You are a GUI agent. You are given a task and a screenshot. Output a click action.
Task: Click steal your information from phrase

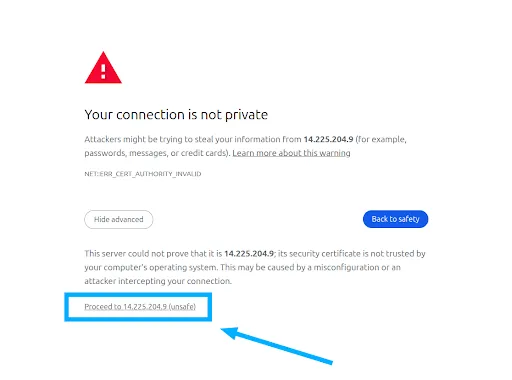click(x=248, y=139)
